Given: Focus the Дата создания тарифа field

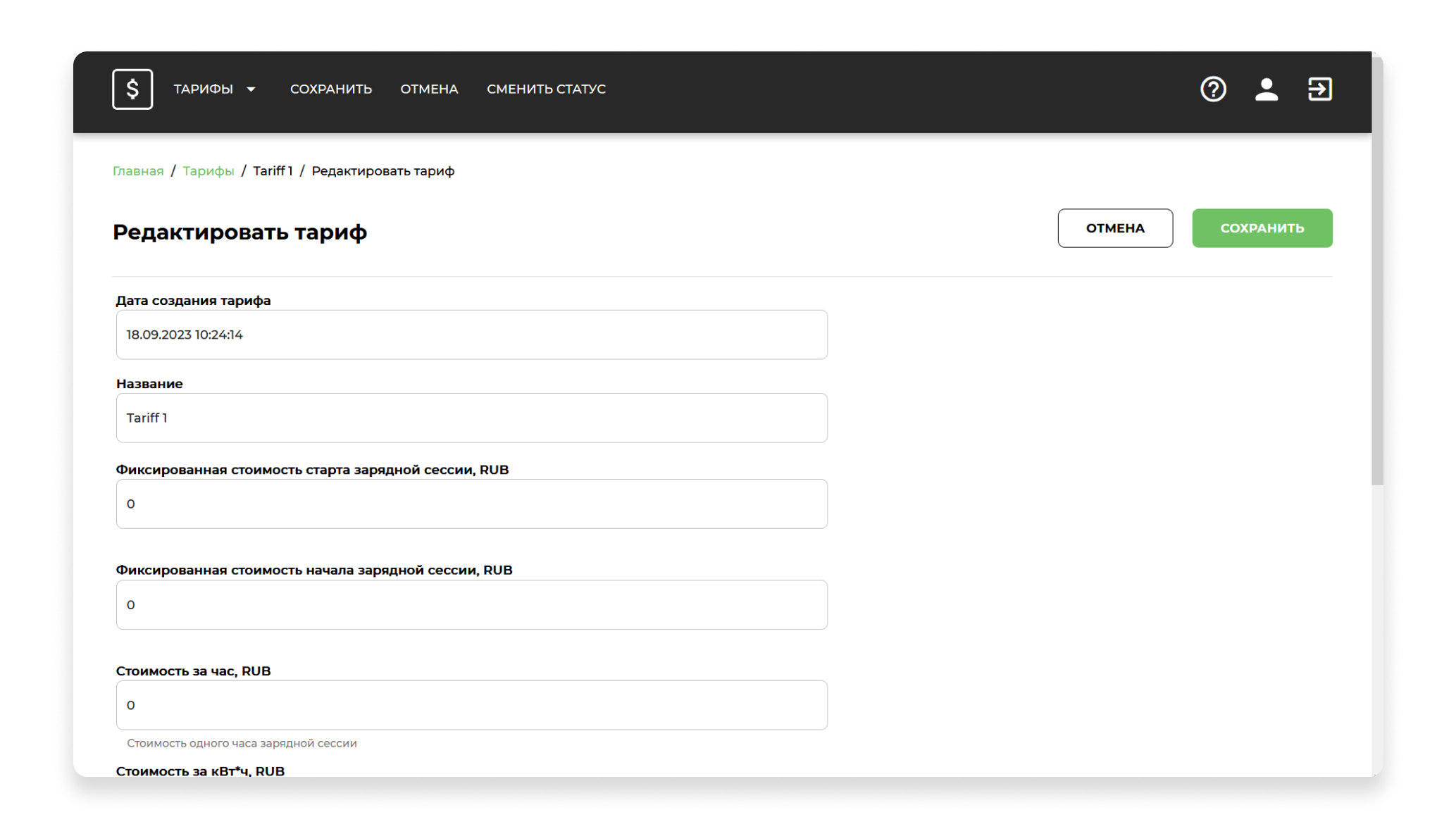Looking at the screenshot, I should [472, 335].
